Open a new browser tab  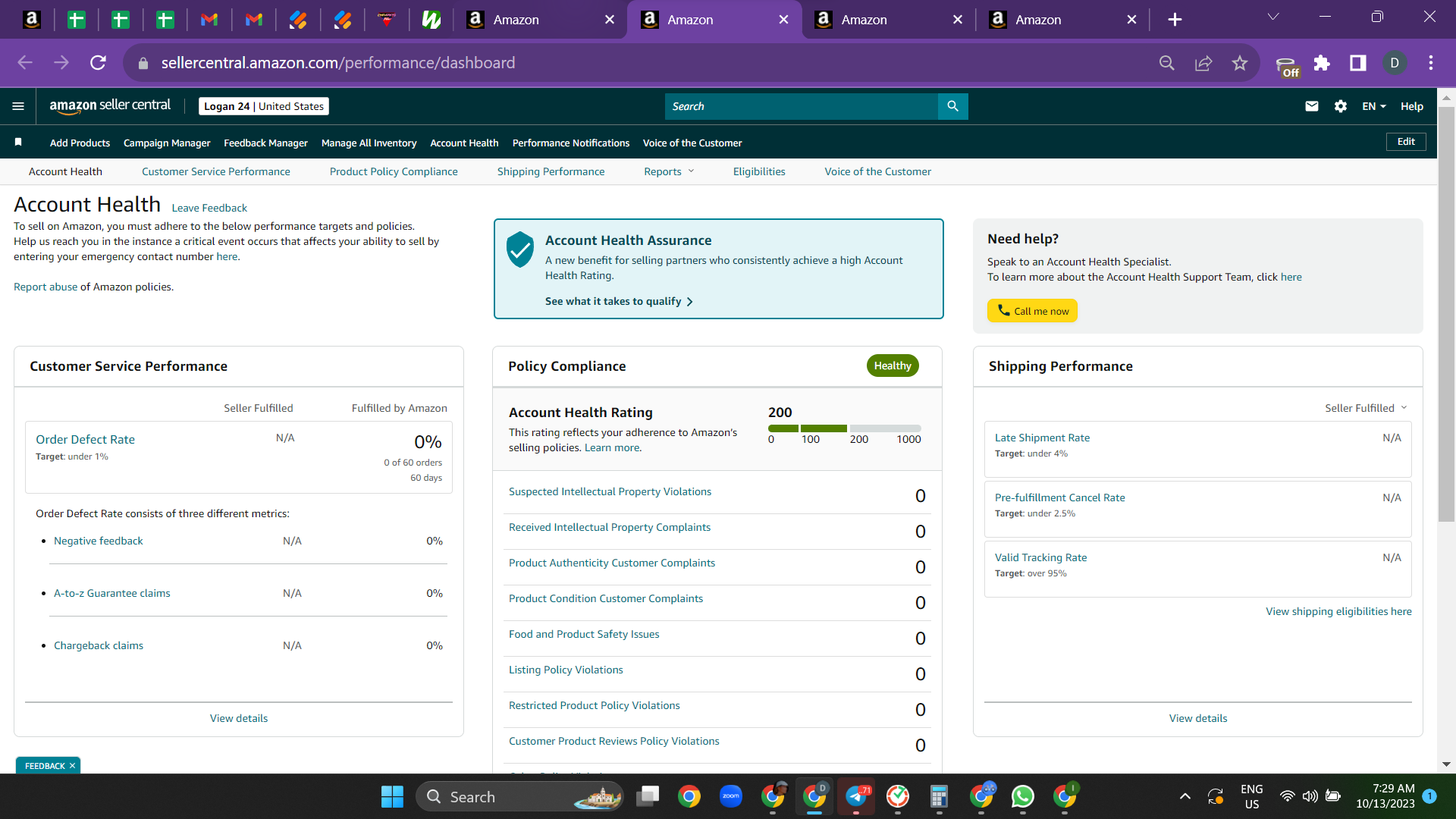[1175, 20]
